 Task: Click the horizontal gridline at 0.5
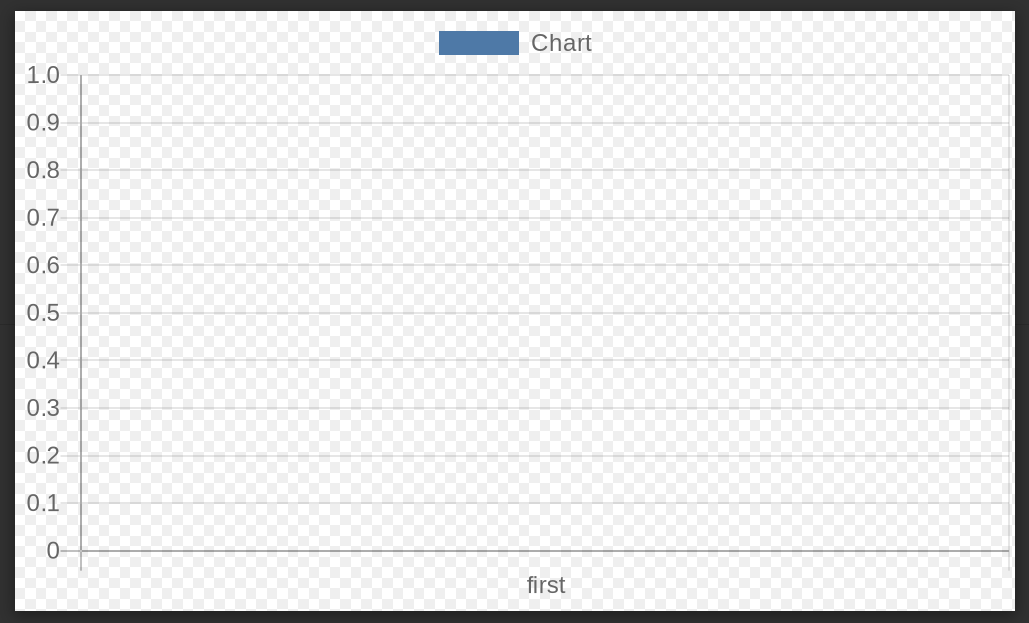coord(545,312)
